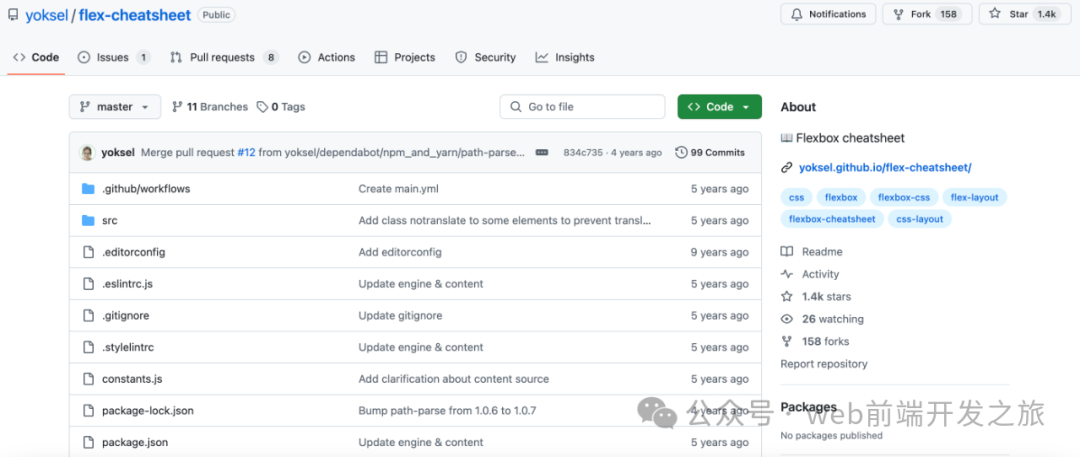The width and height of the screenshot is (1080, 457).
Task: Open the Fork button menu
Action: point(925,14)
